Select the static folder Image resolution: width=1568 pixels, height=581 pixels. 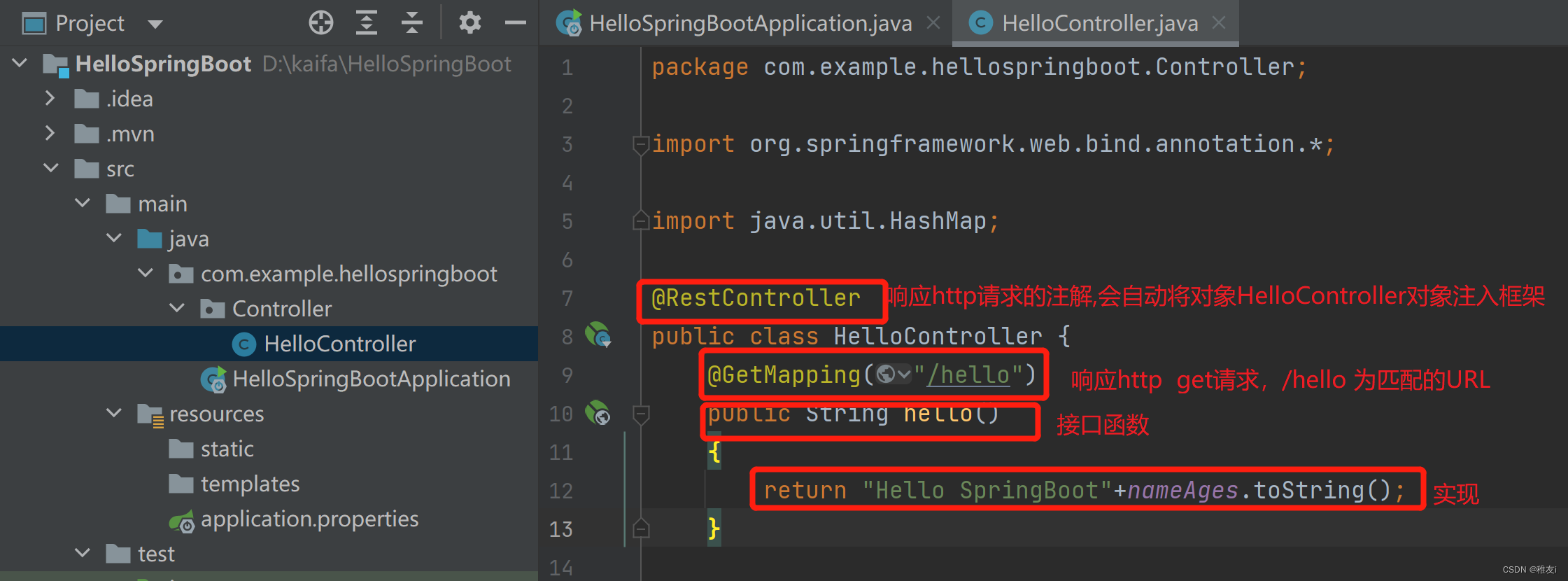pyautogui.click(x=227, y=449)
